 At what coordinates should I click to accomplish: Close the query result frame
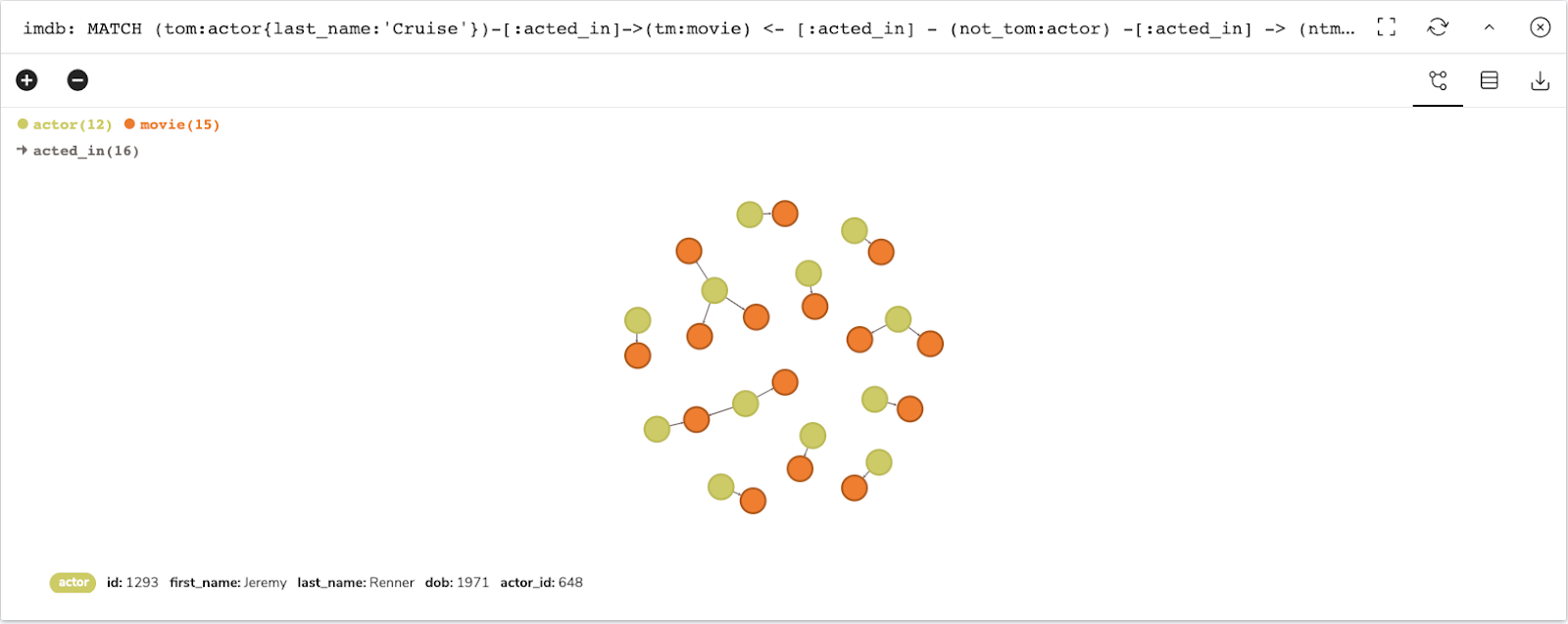coord(1540,27)
